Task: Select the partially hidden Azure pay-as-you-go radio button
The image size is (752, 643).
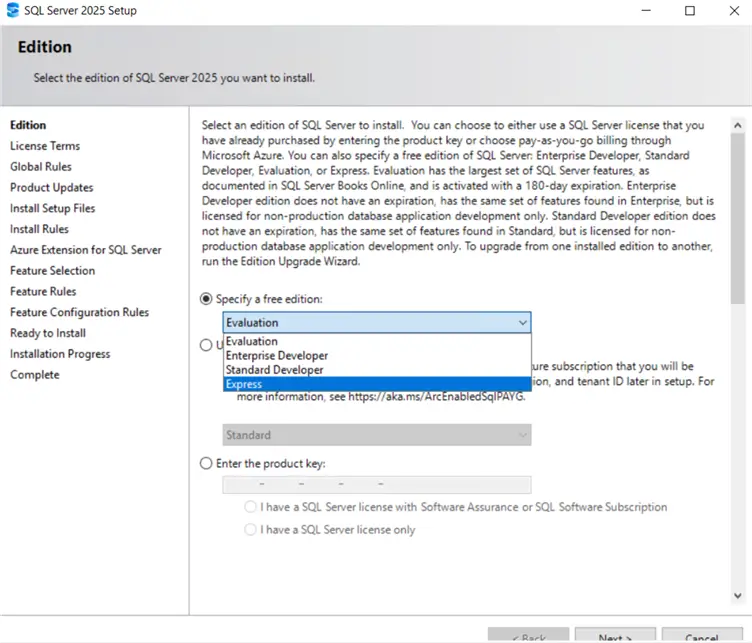Action: (206, 345)
